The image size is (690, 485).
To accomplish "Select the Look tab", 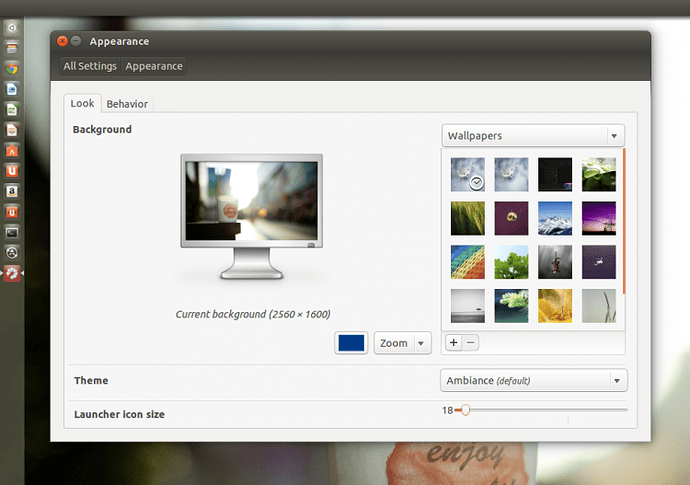I will (x=82, y=104).
